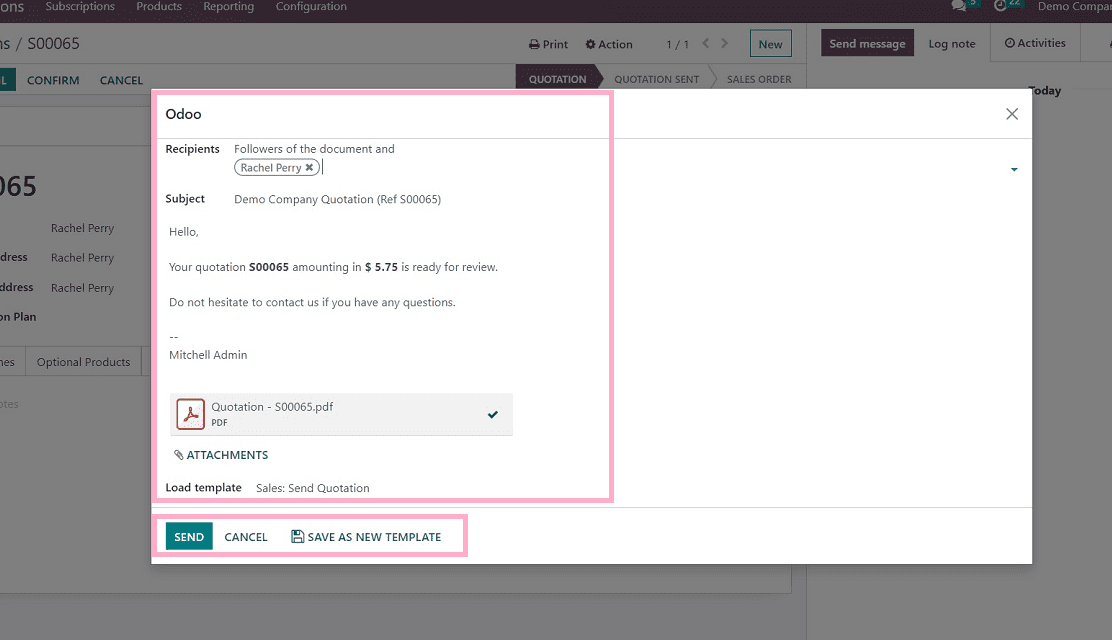Cancel the email composer dialog
Viewport: 1112px width, 640px height.
click(246, 537)
